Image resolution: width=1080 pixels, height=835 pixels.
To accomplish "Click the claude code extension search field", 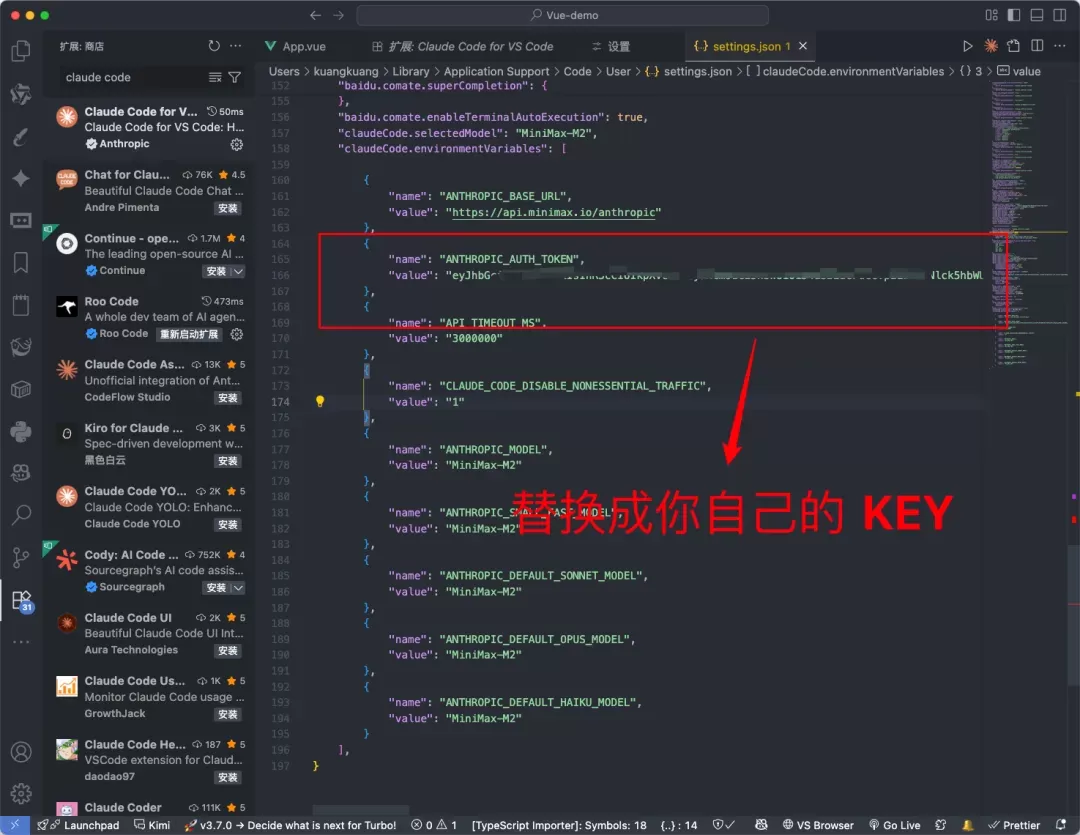I will click(134, 77).
